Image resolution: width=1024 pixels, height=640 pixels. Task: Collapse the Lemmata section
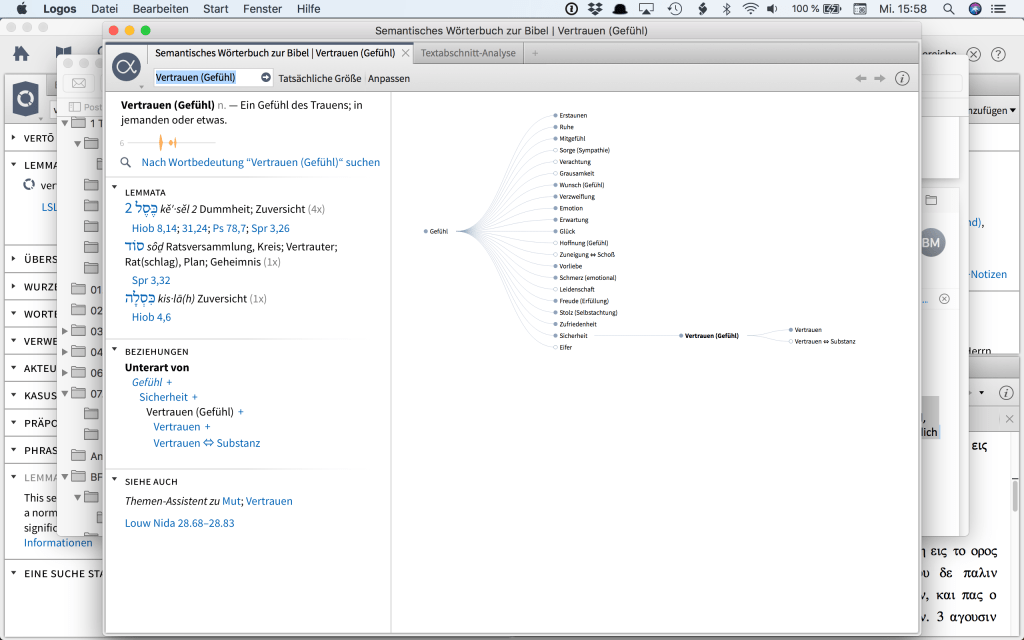[114, 191]
